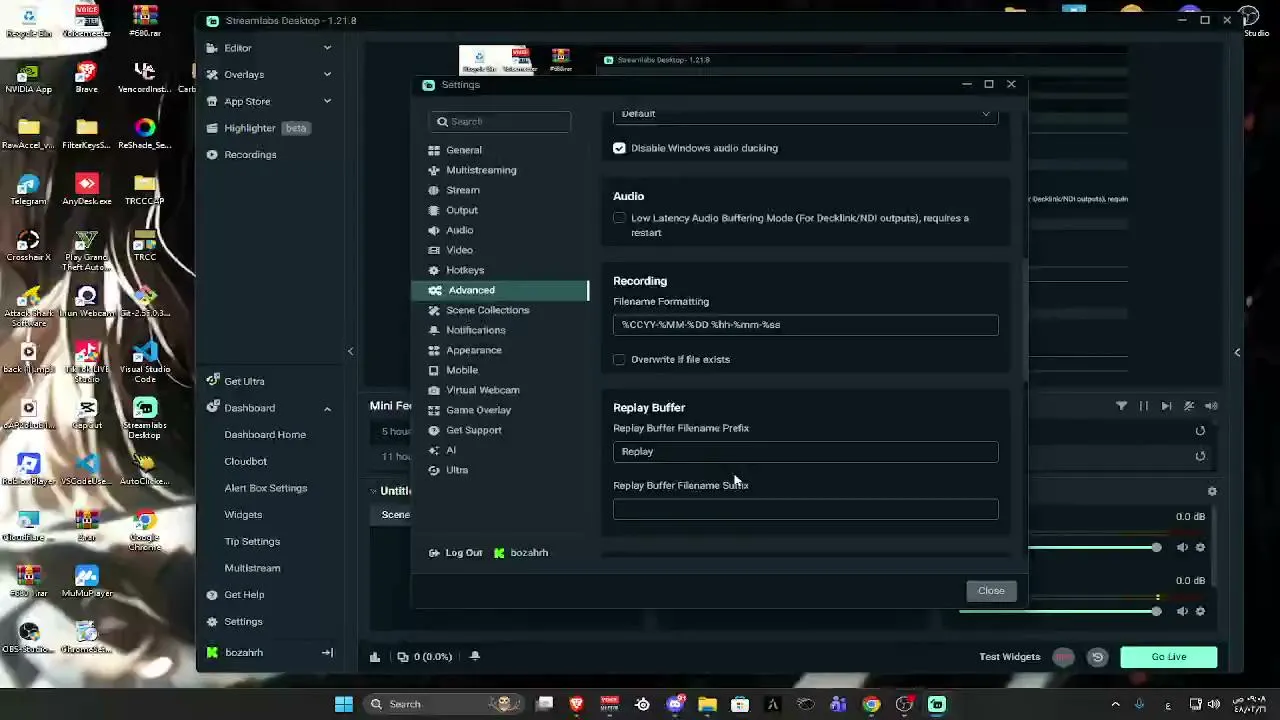
Task: Open the Highlighter sidebar icon
Action: 212,128
